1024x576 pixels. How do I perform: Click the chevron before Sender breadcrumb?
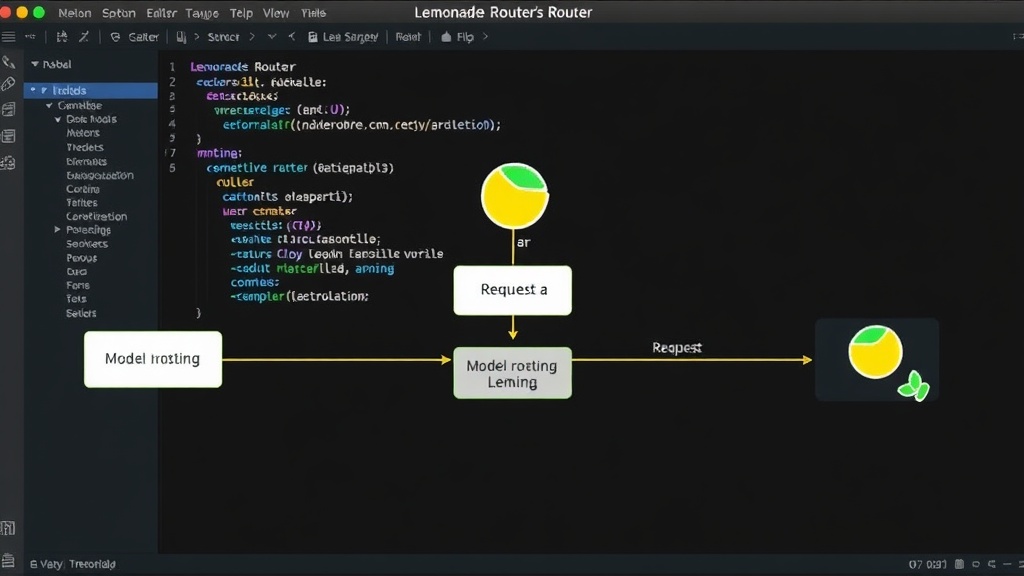(x=197, y=37)
